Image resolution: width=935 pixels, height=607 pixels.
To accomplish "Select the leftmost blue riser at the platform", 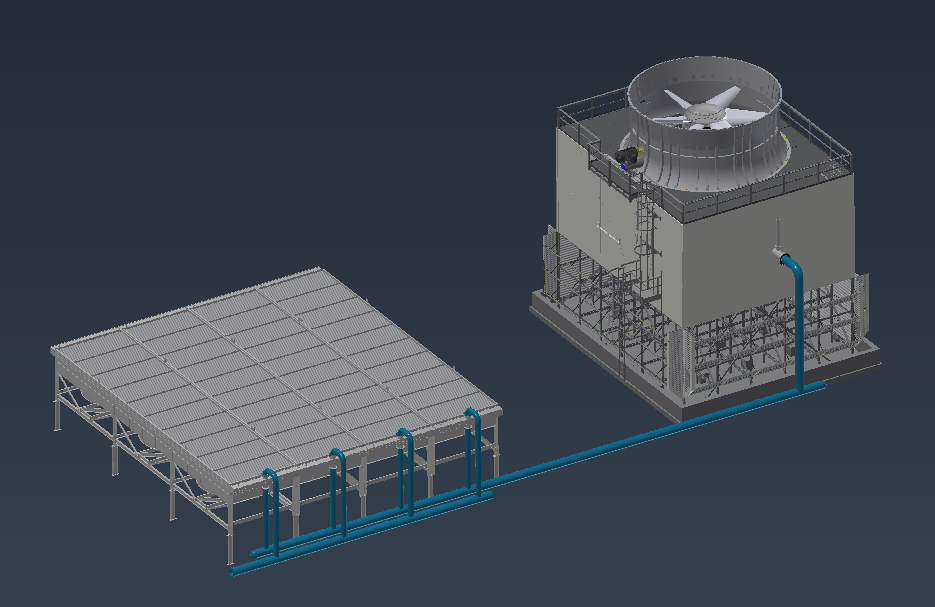I will 268,510.
